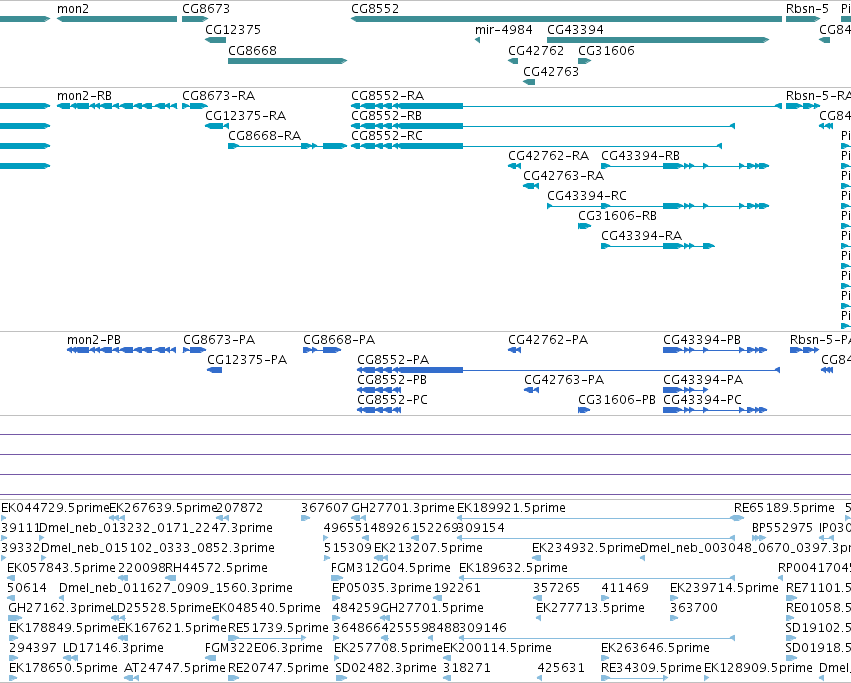Select the CG8552 gene label

click(x=375, y=9)
